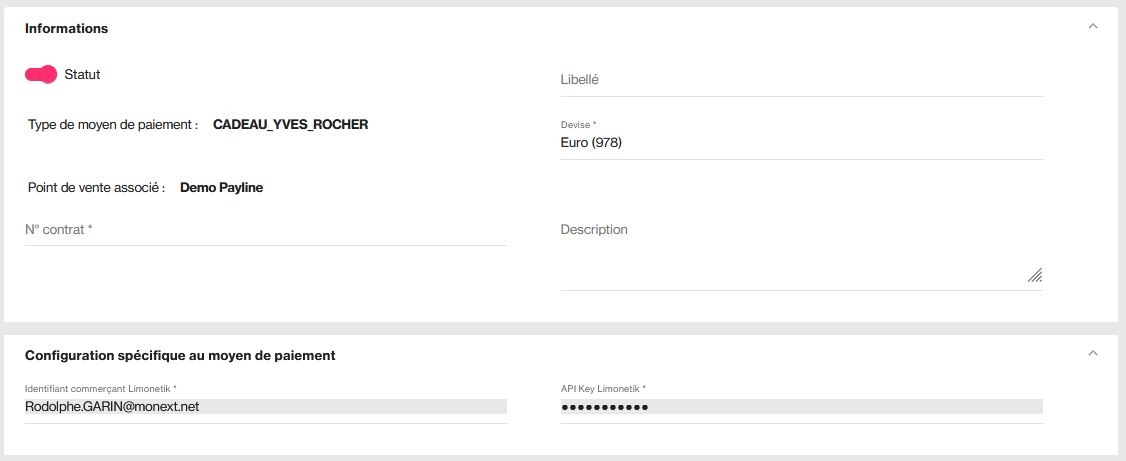1126x461 pixels.
Task: Click the Statut label text
Action: [x=83, y=75]
